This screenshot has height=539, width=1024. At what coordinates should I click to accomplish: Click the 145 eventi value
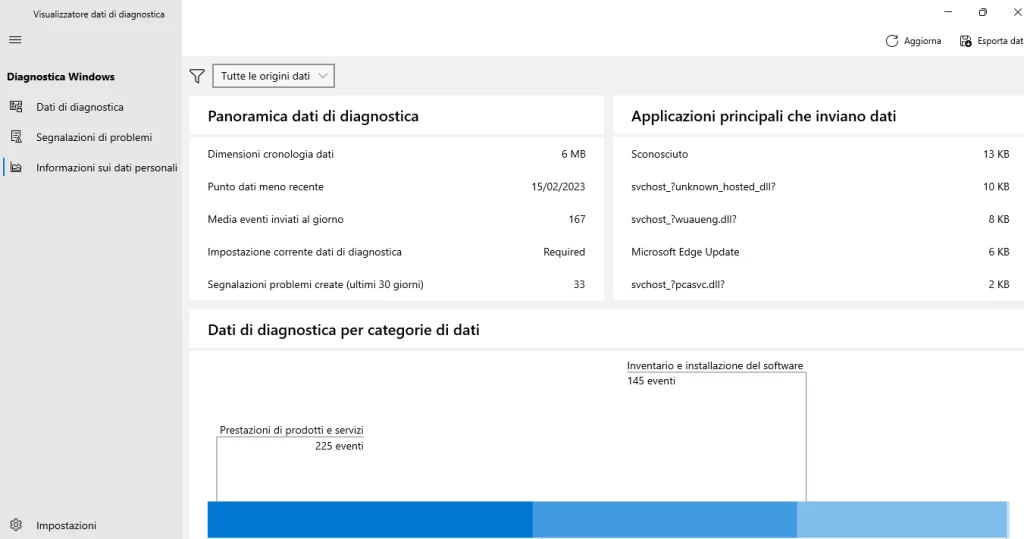651,380
